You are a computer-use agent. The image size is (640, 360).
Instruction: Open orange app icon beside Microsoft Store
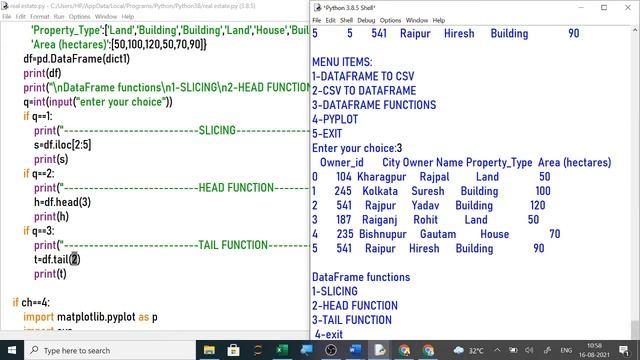pos(258,350)
